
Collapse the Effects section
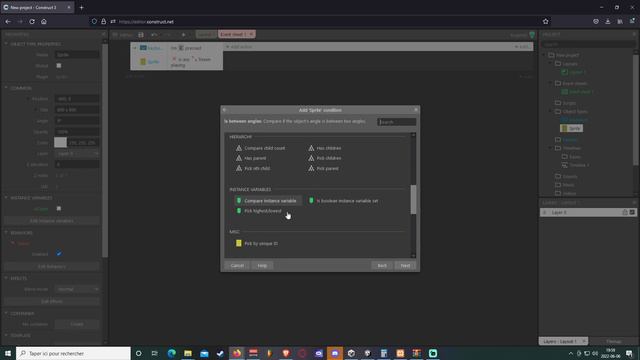pyautogui.click(x=6, y=278)
